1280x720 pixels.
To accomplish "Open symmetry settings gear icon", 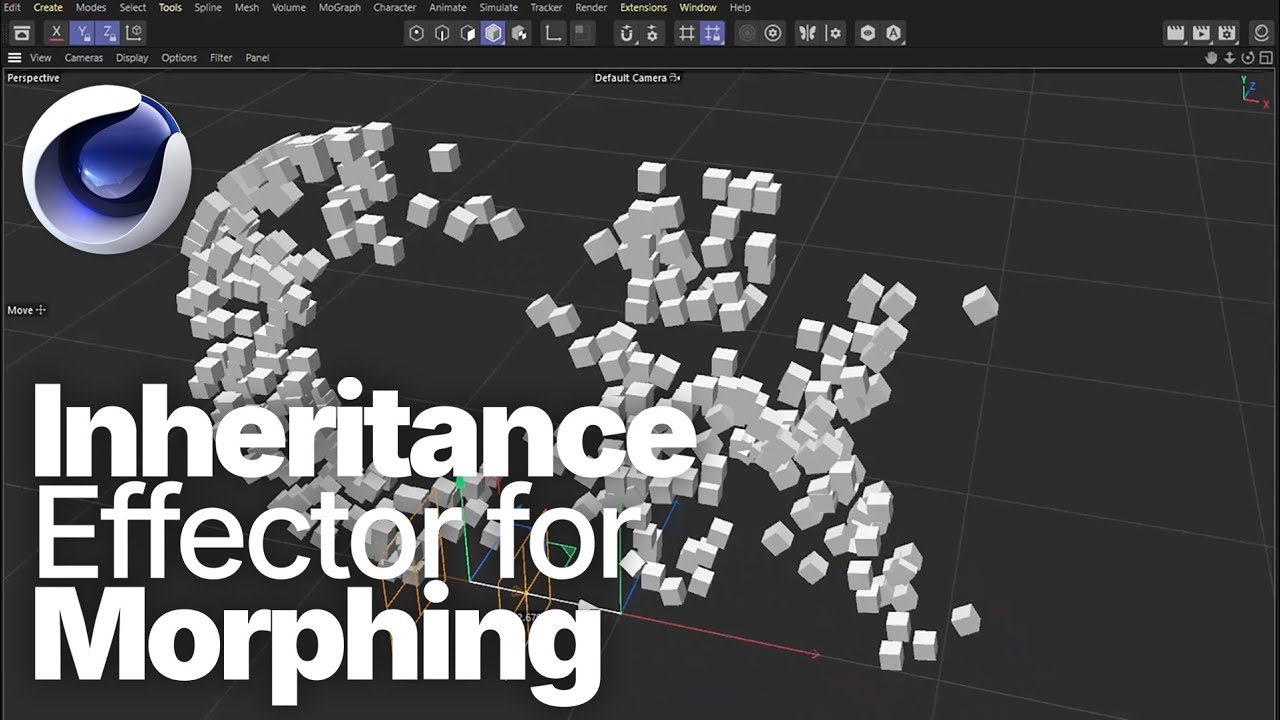I will (834, 33).
